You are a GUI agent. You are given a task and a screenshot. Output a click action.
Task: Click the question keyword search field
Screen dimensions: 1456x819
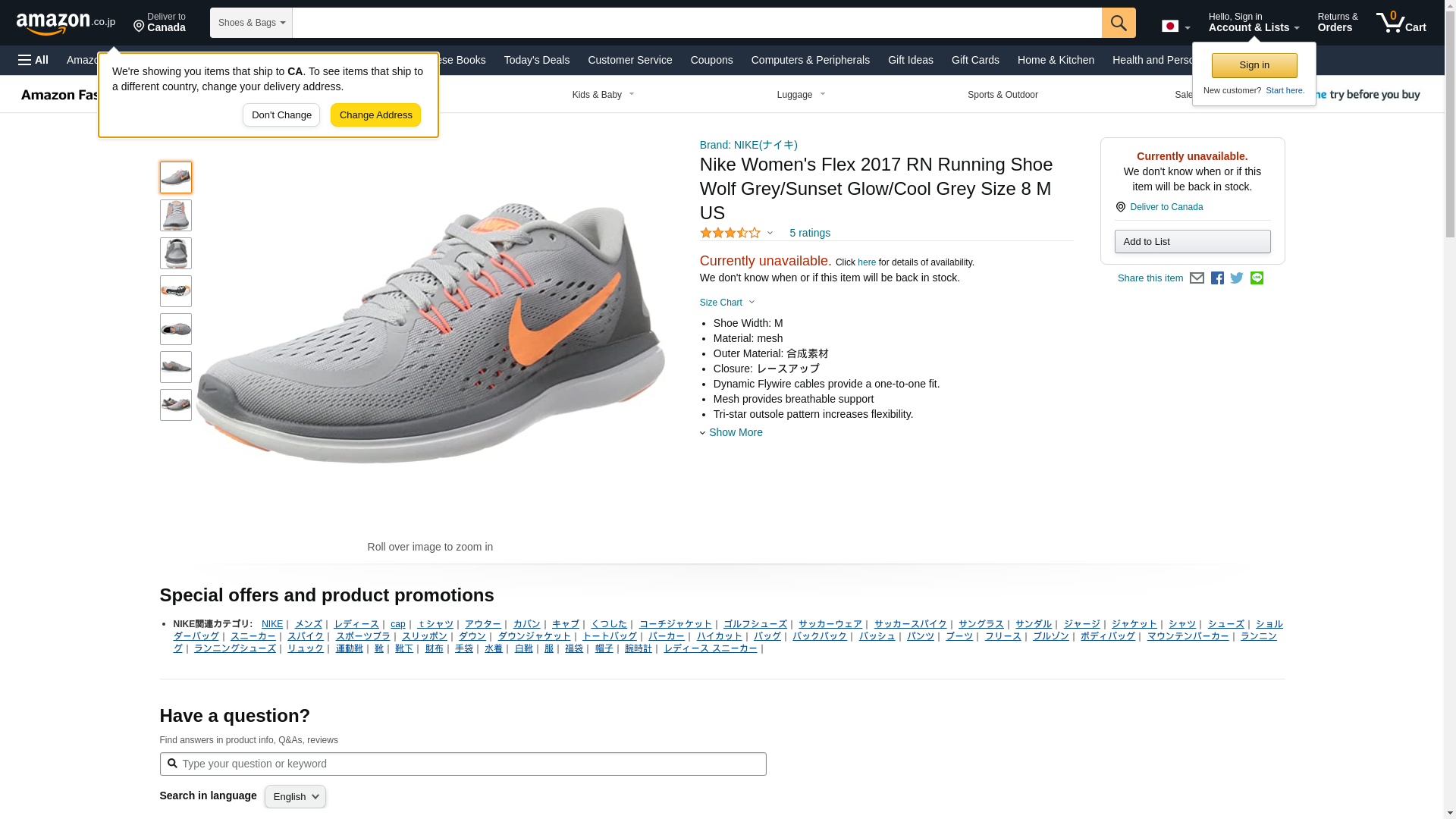click(463, 764)
